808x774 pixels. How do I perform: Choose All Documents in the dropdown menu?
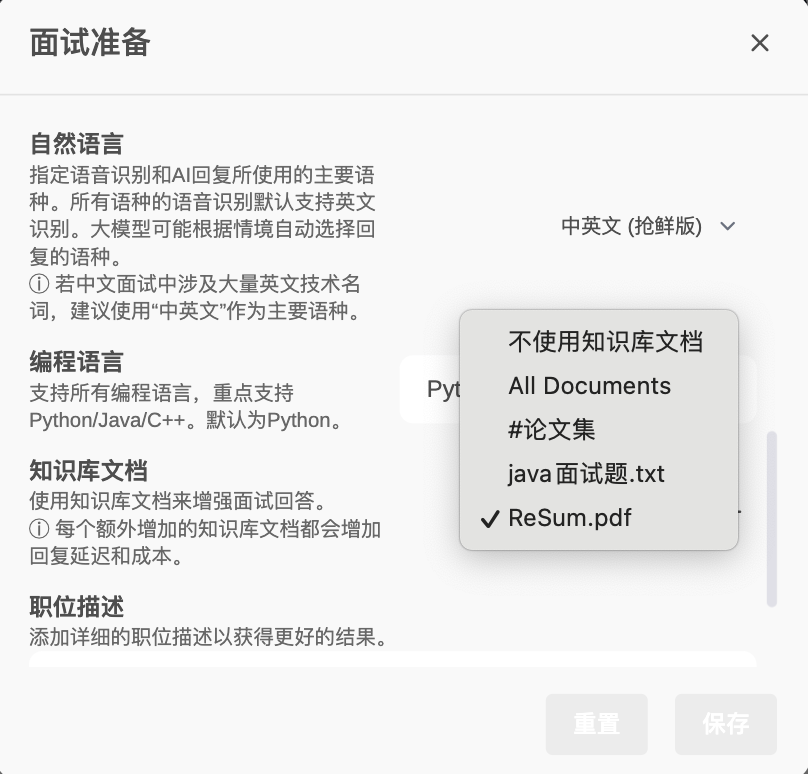coord(589,386)
